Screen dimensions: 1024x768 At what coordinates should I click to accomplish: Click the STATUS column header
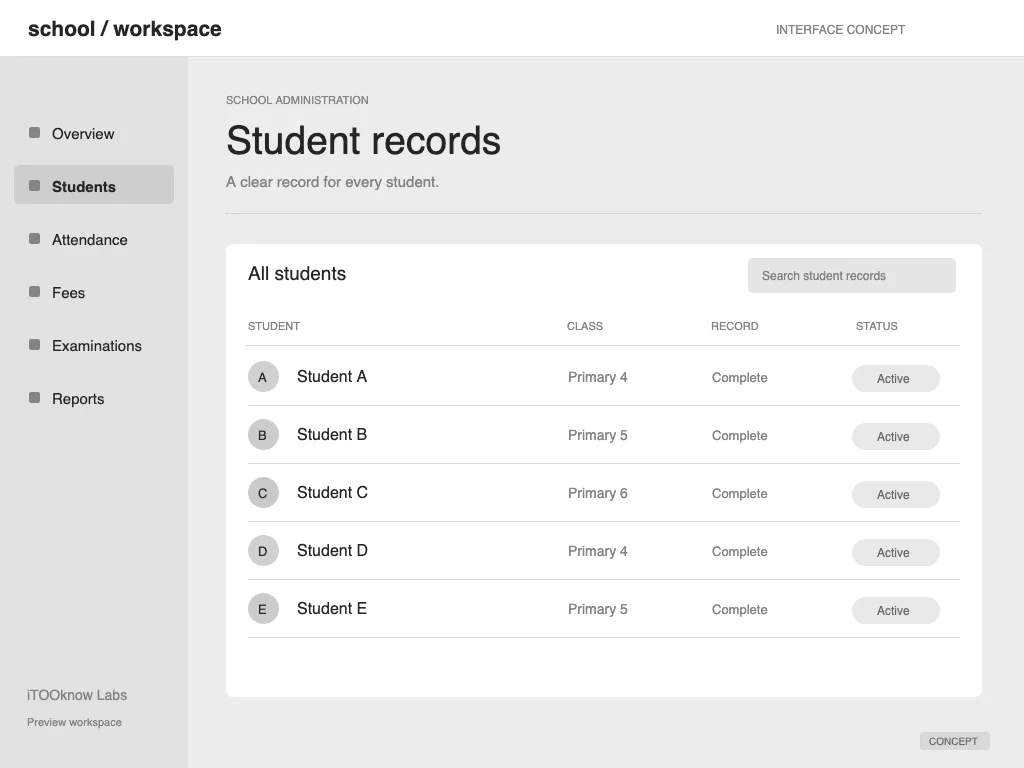pos(876,326)
